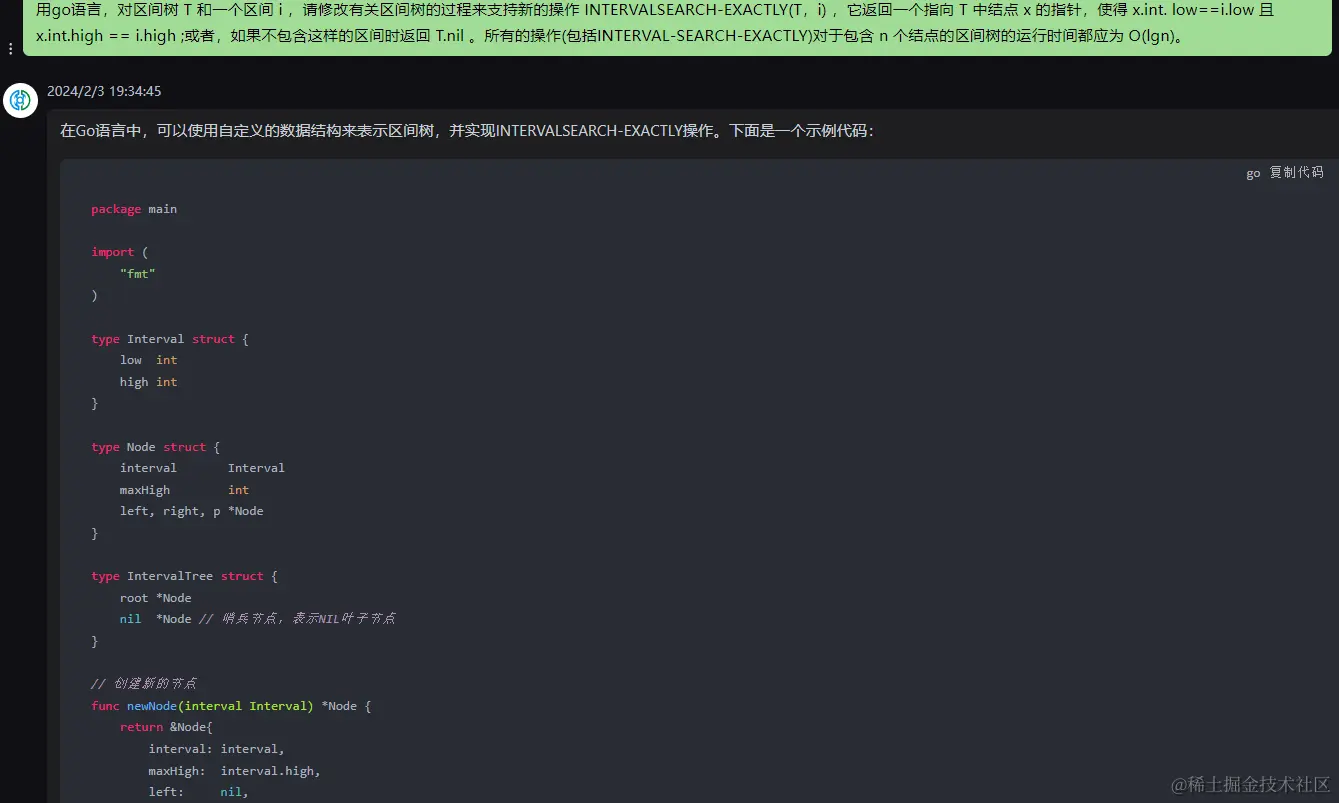Click the timestamp 2024/2/3 19:34:45
1339x803 pixels.
coord(104,91)
